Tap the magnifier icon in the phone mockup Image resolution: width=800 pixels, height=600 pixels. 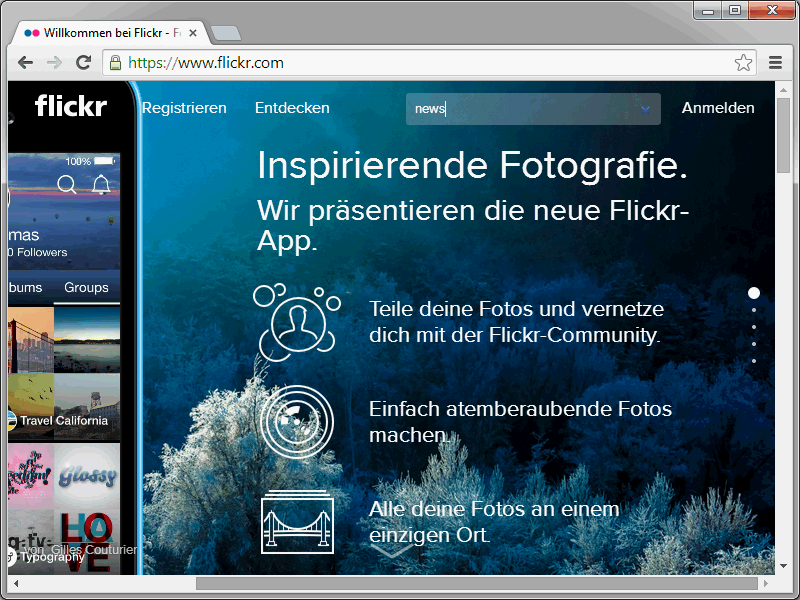(x=67, y=184)
